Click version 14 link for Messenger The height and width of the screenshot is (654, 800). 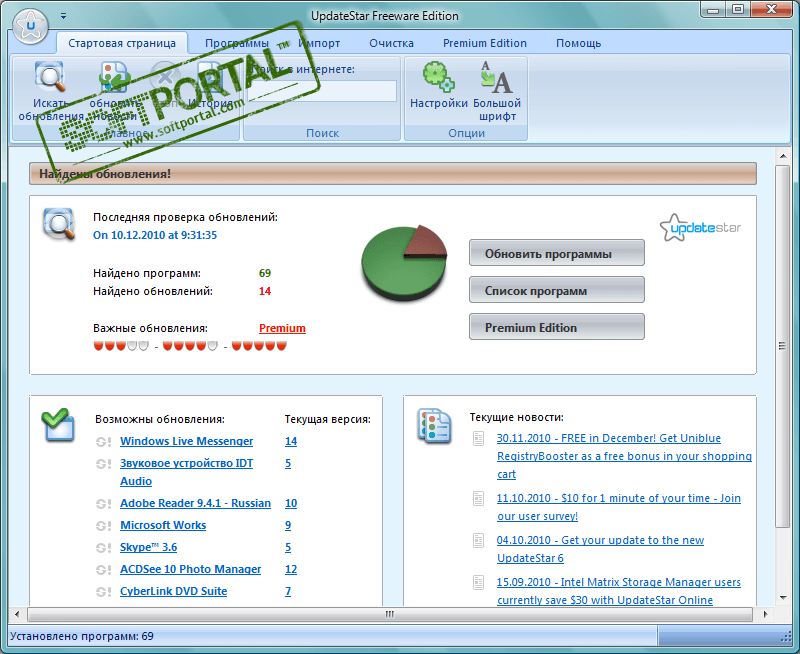tap(291, 441)
